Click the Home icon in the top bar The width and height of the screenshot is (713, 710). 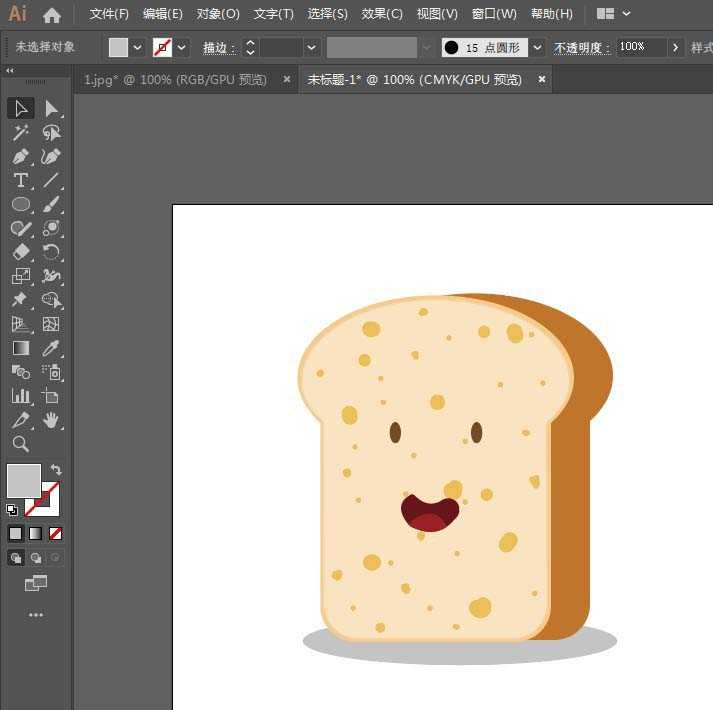coord(52,15)
